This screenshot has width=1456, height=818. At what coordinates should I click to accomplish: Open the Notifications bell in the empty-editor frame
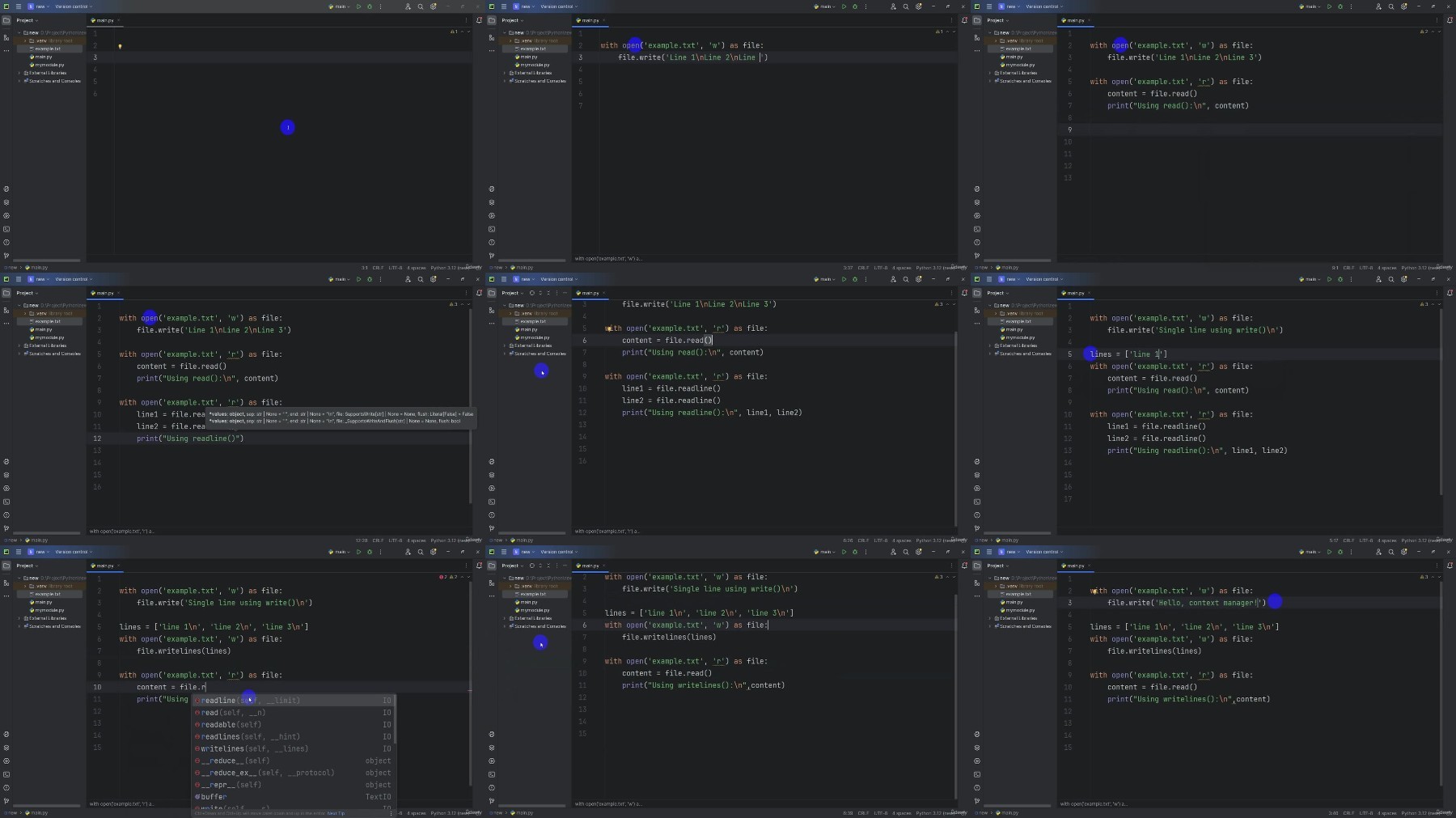(x=479, y=20)
